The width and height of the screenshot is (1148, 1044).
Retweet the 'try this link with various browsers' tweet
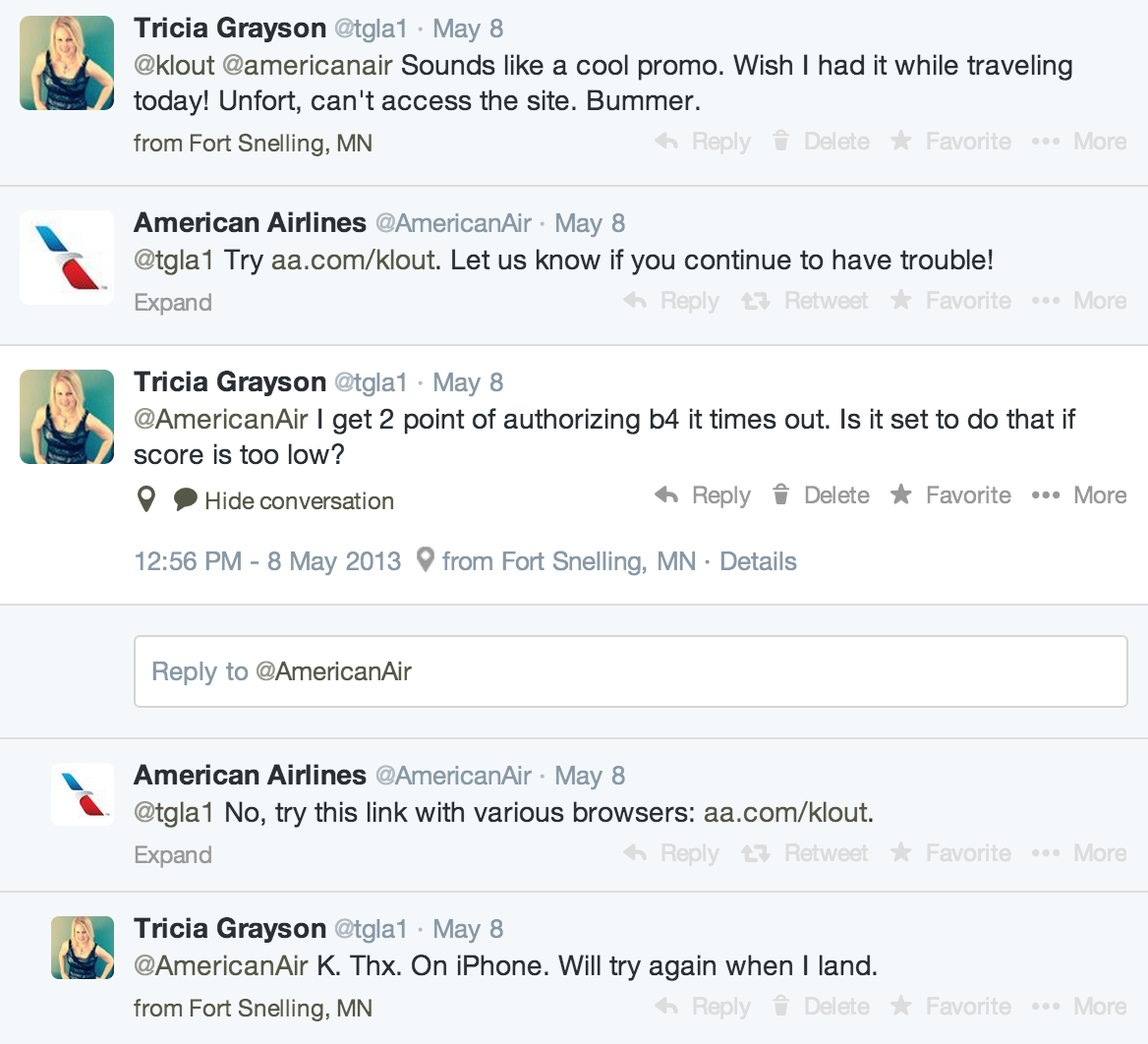coord(805,853)
